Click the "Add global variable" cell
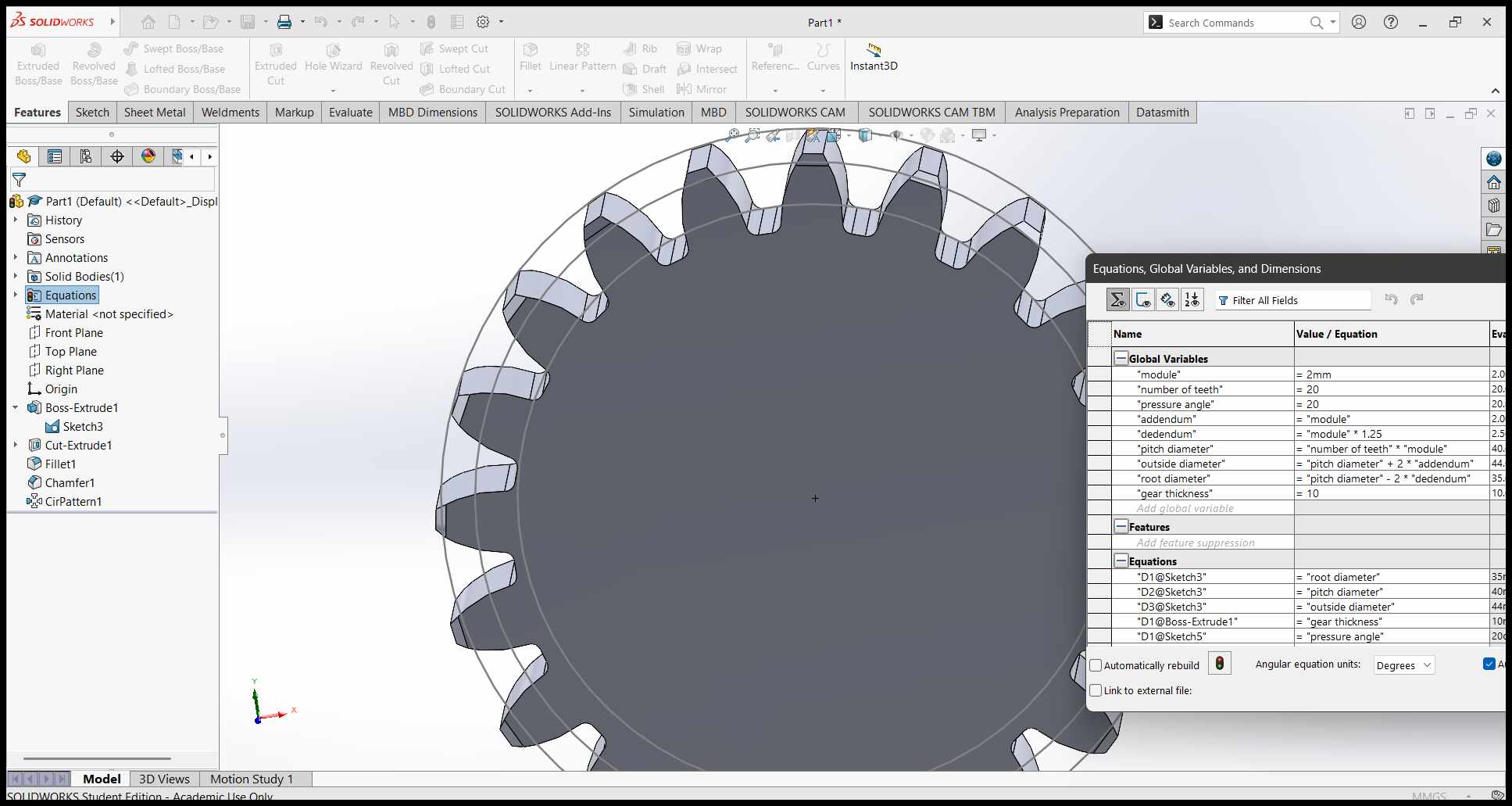 1203,508
